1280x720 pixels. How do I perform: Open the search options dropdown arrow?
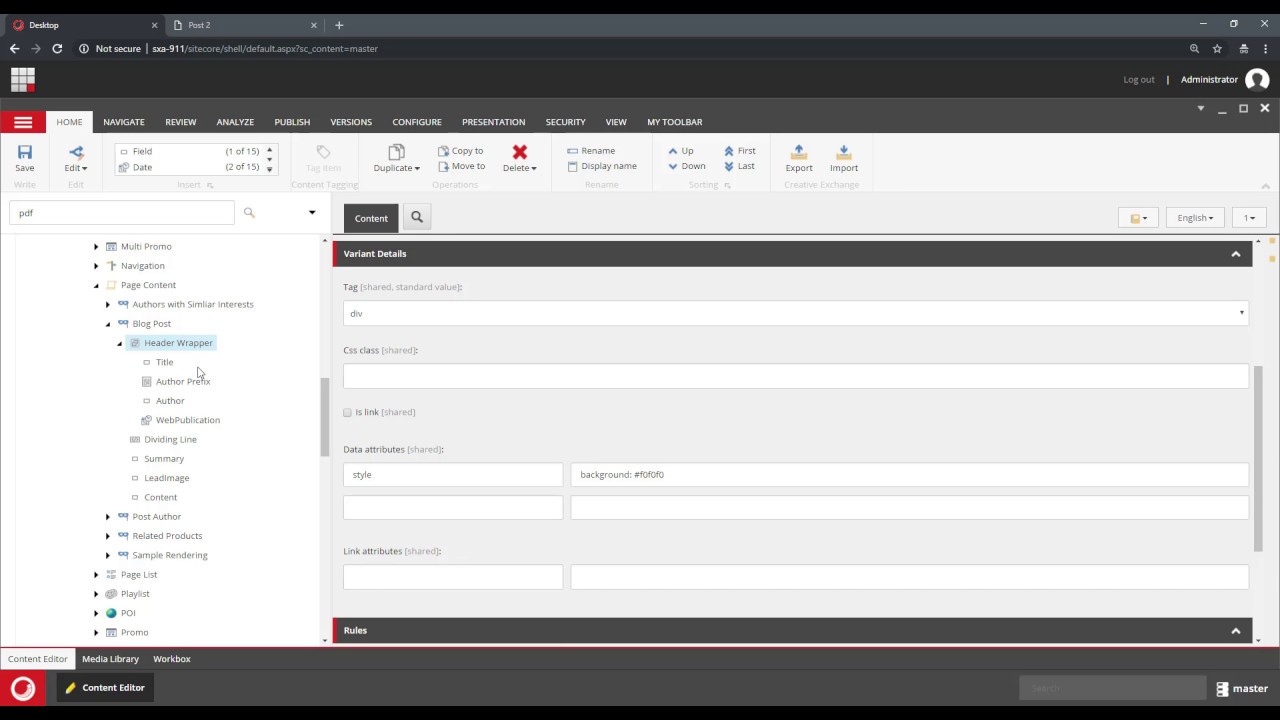(312, 212)
